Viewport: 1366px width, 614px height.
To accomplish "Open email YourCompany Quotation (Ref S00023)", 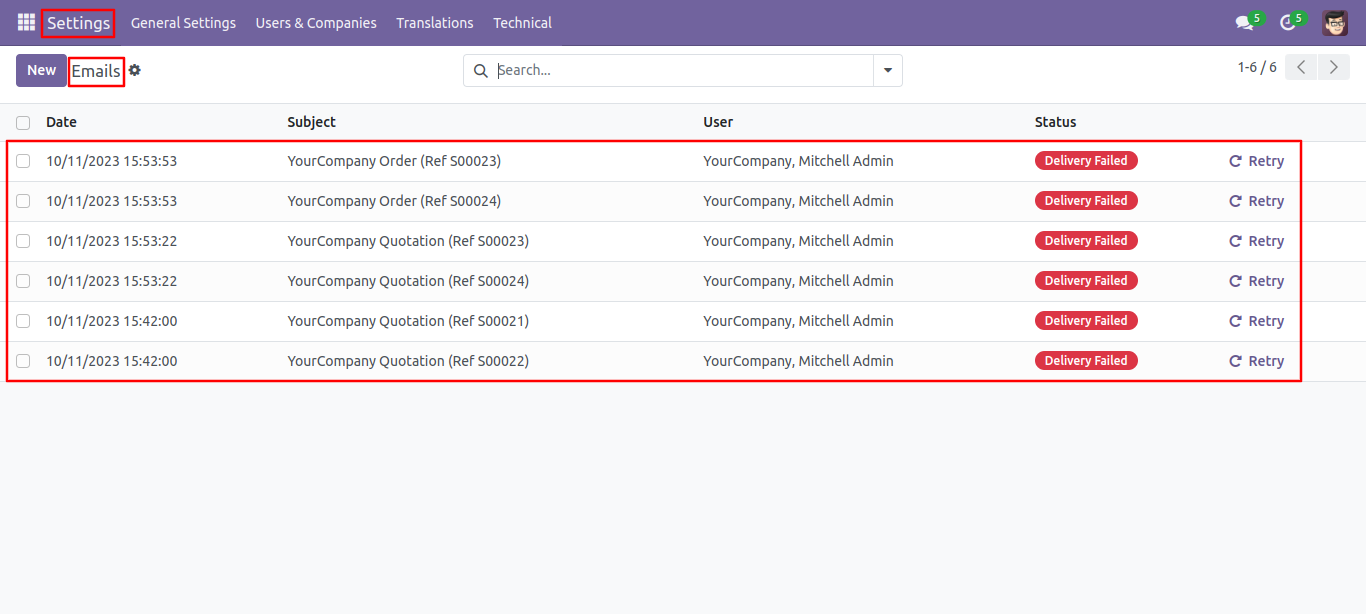I will tap(408, 241).
